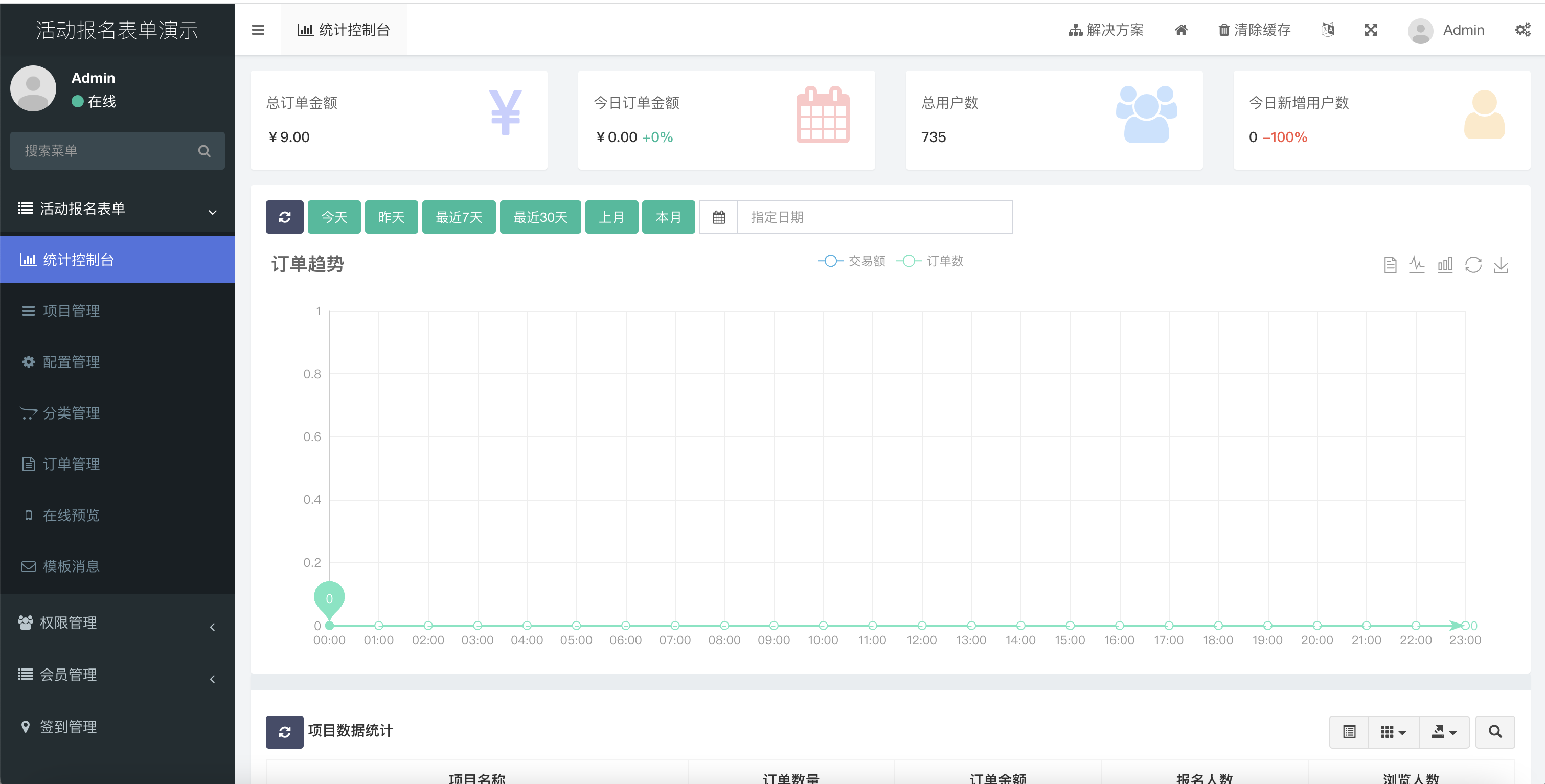Image resolution: width=1545 pixels, height=784 pixels.
Task: Switch chart to bar chart view icon
Action: [x=1445, y=264]
